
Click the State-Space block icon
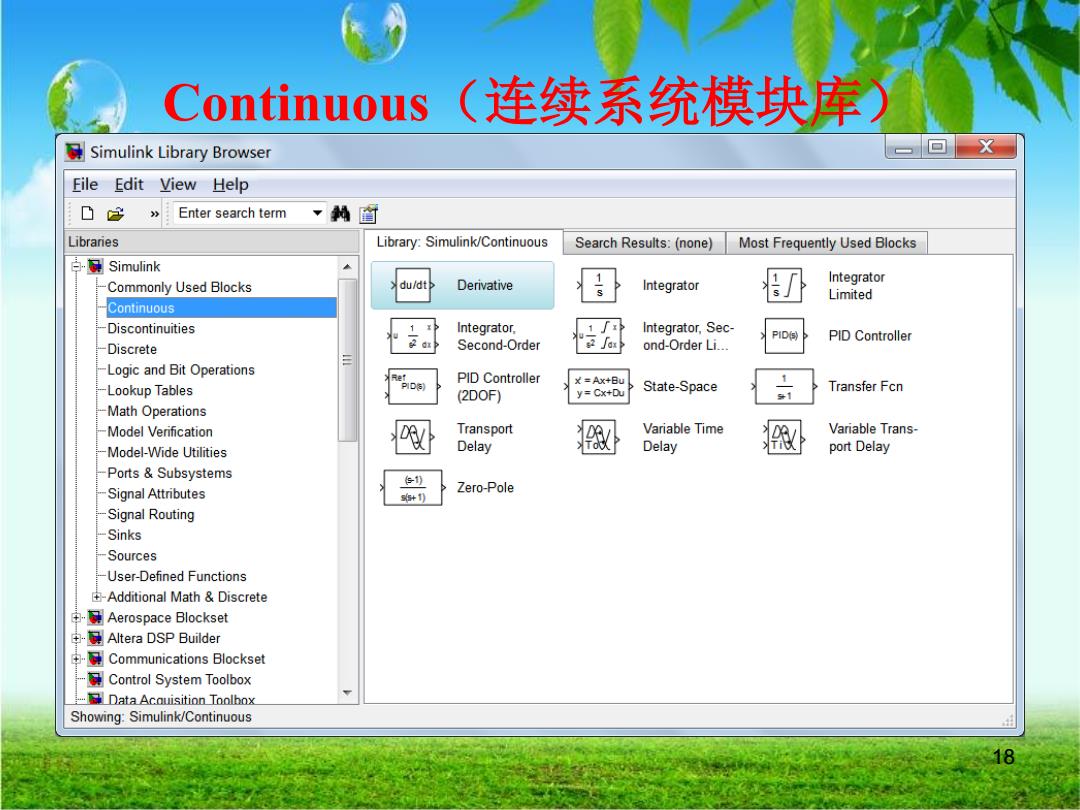coord(599,386)
